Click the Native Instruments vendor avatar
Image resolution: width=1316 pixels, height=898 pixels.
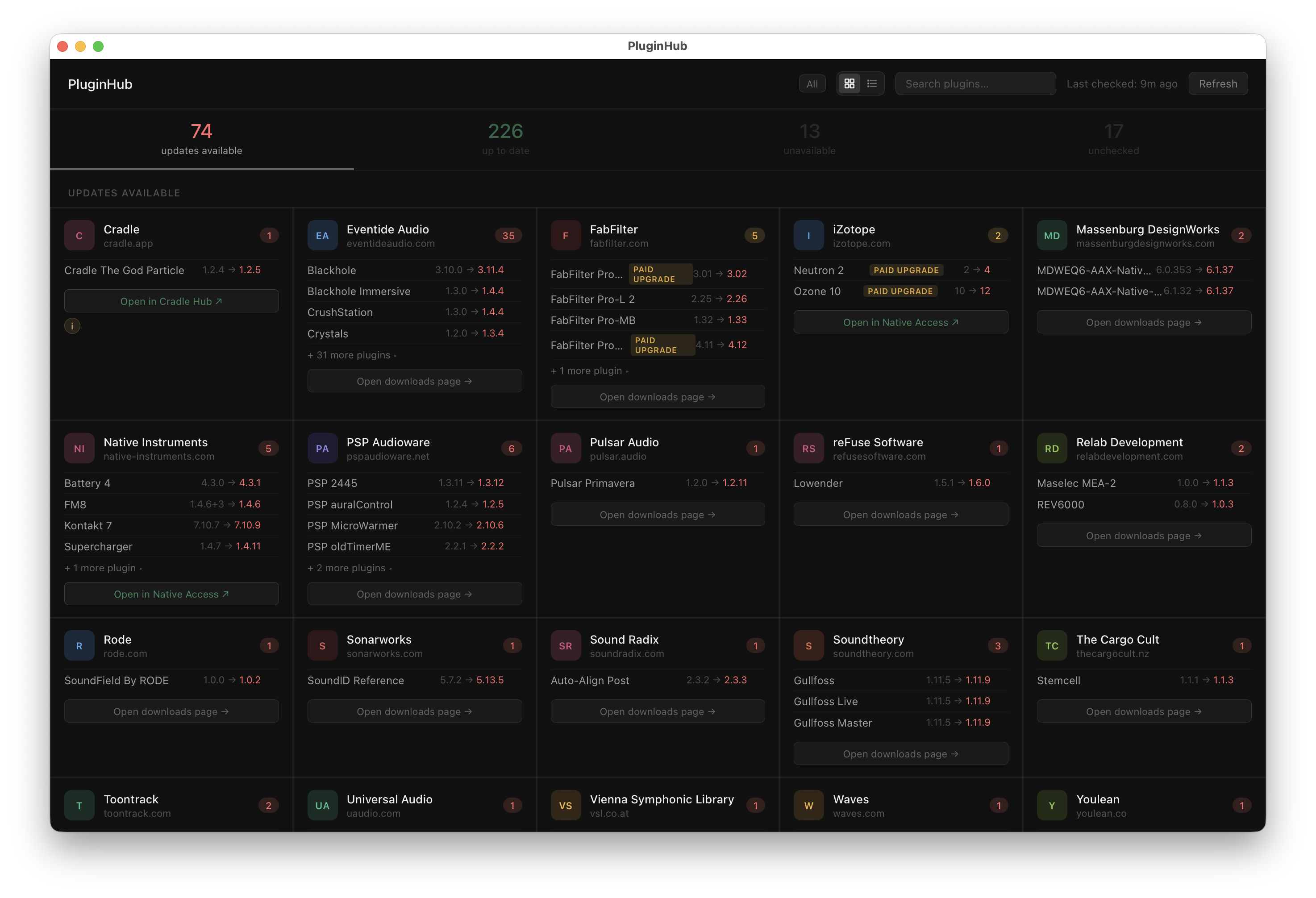(x=79, y=448)
